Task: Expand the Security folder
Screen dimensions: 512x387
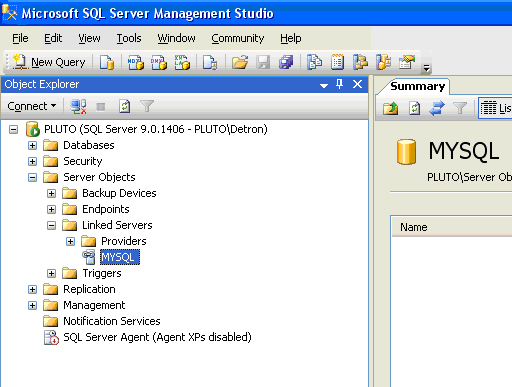Action: (x=32, y=161)
